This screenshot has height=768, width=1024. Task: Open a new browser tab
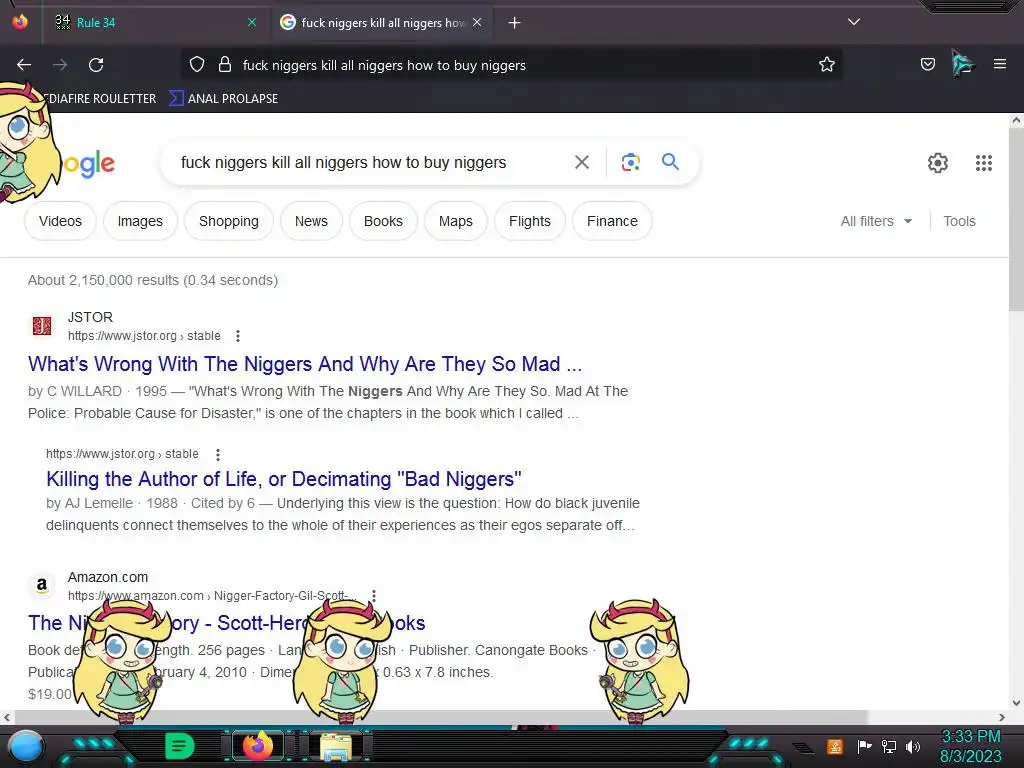click(x=515, y=23)
